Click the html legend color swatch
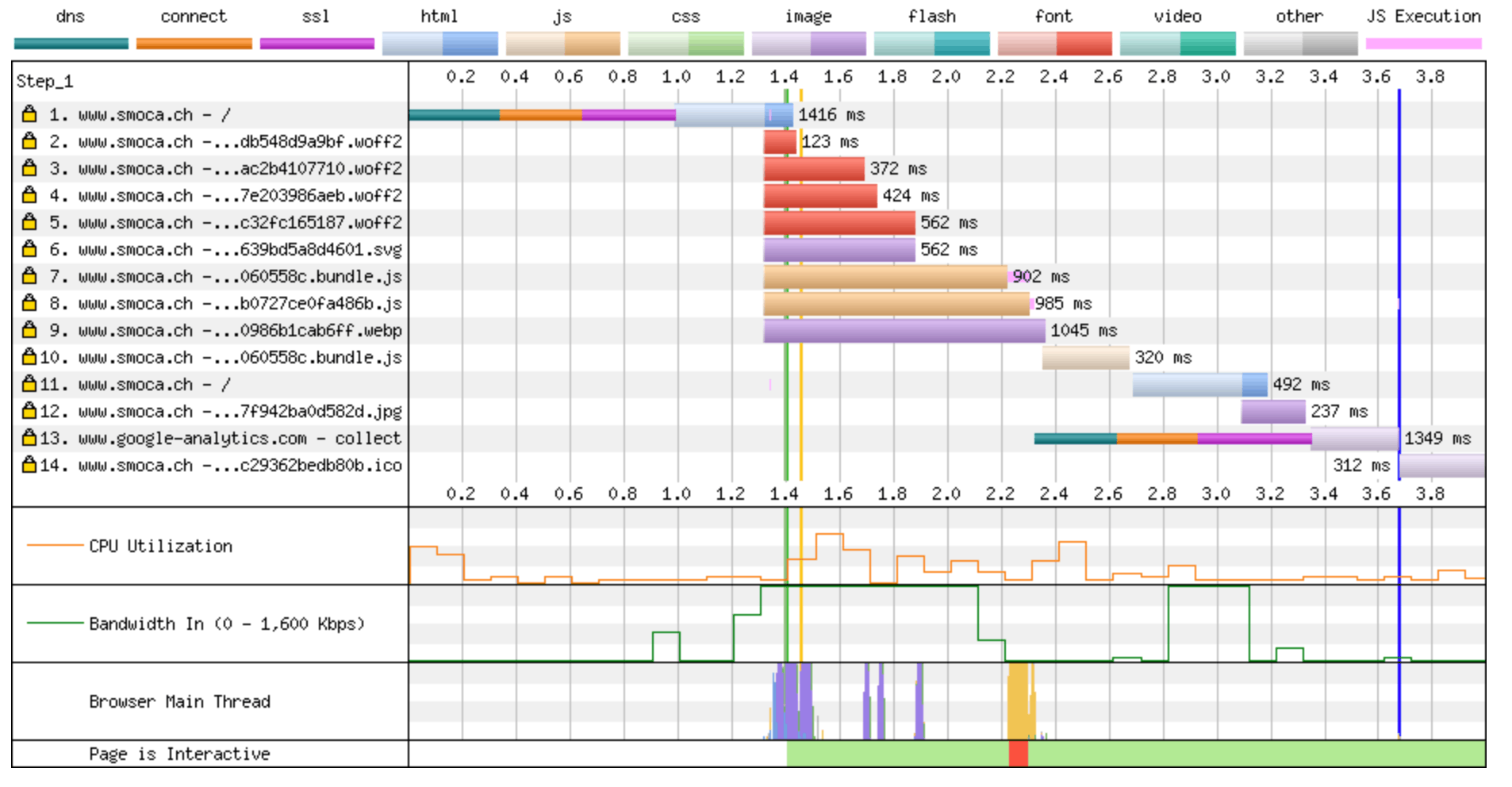 click(x=440, y=44)
